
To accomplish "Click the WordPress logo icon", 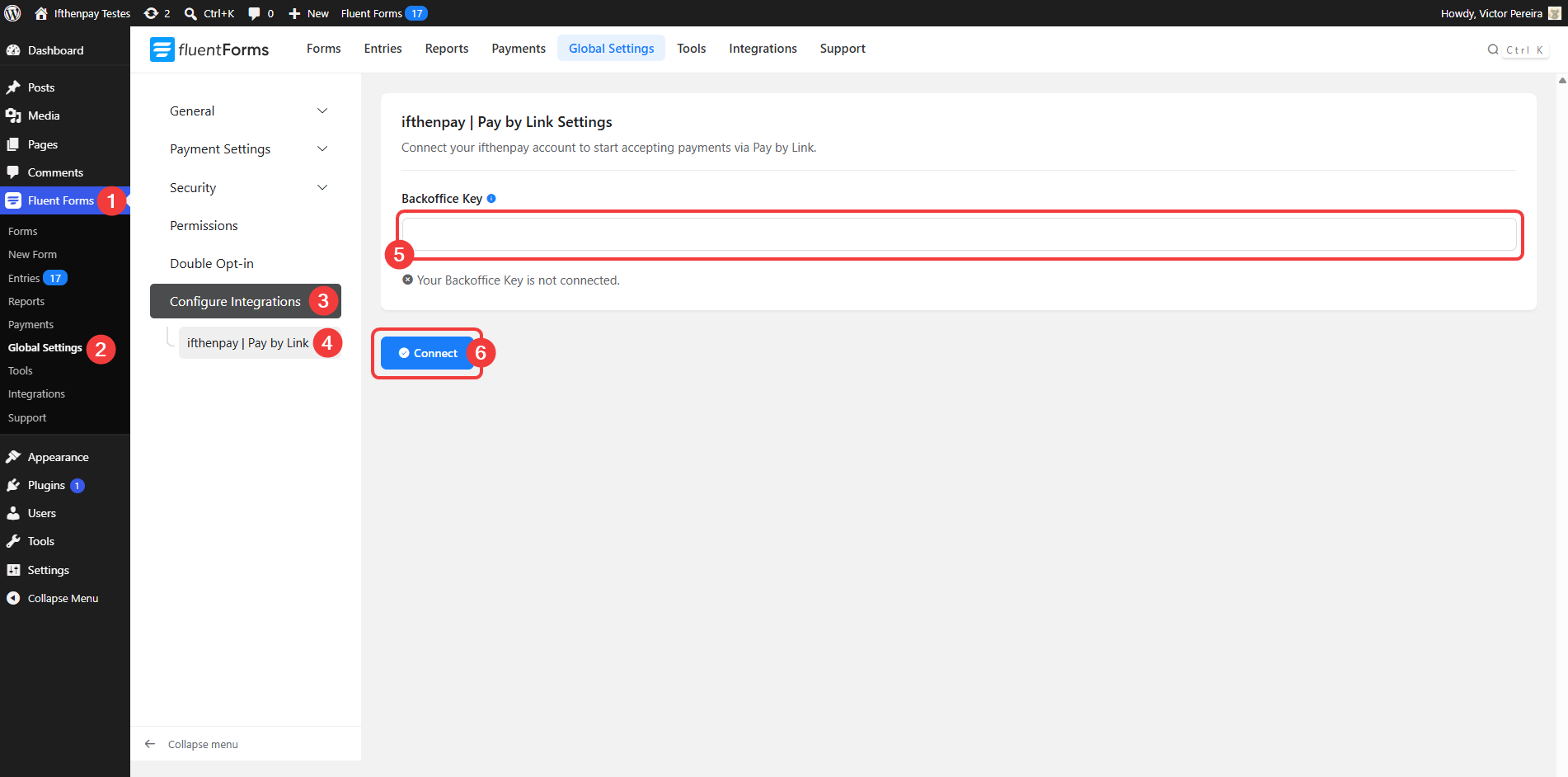I will pos(12,13).
